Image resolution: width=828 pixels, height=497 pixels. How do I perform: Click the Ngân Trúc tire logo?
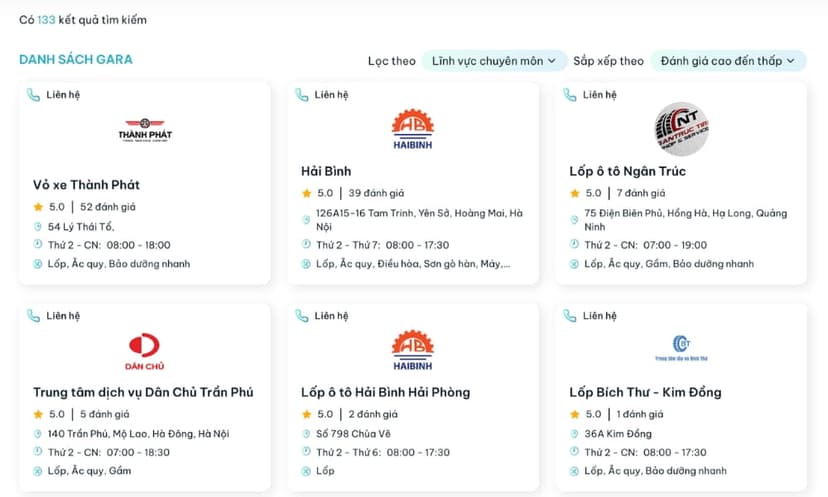pos(681,129)
